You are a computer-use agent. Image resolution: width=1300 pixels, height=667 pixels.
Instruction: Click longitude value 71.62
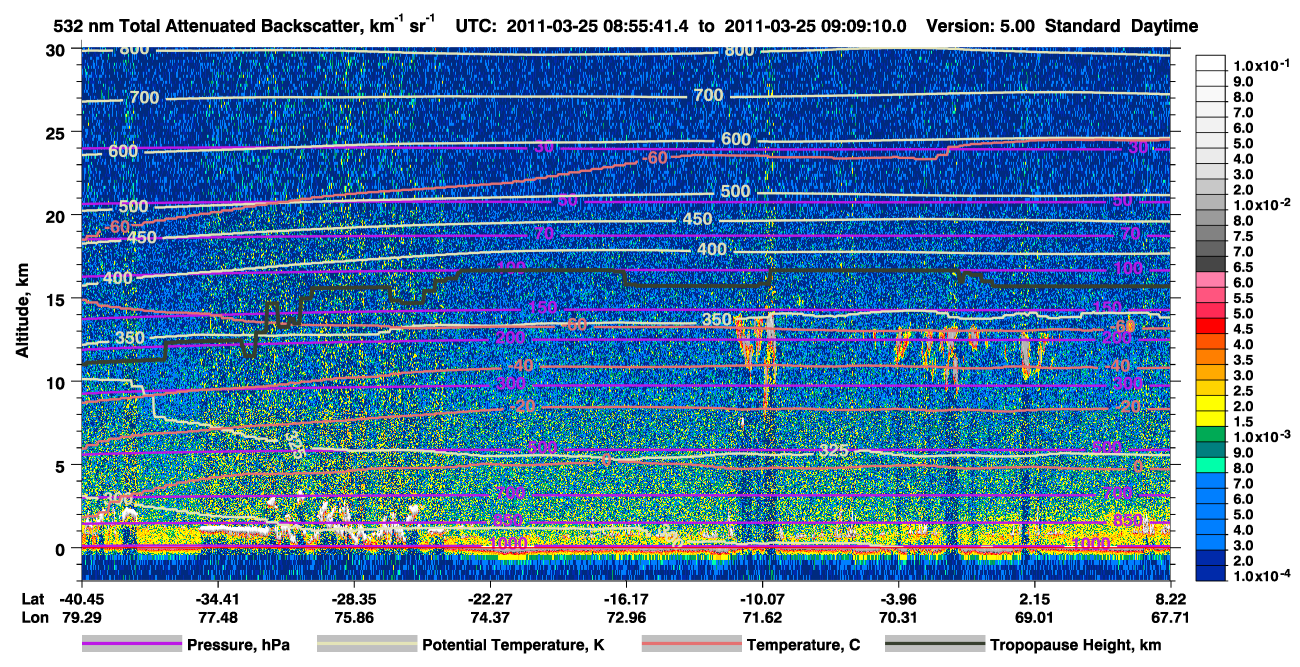coord(762,617)
